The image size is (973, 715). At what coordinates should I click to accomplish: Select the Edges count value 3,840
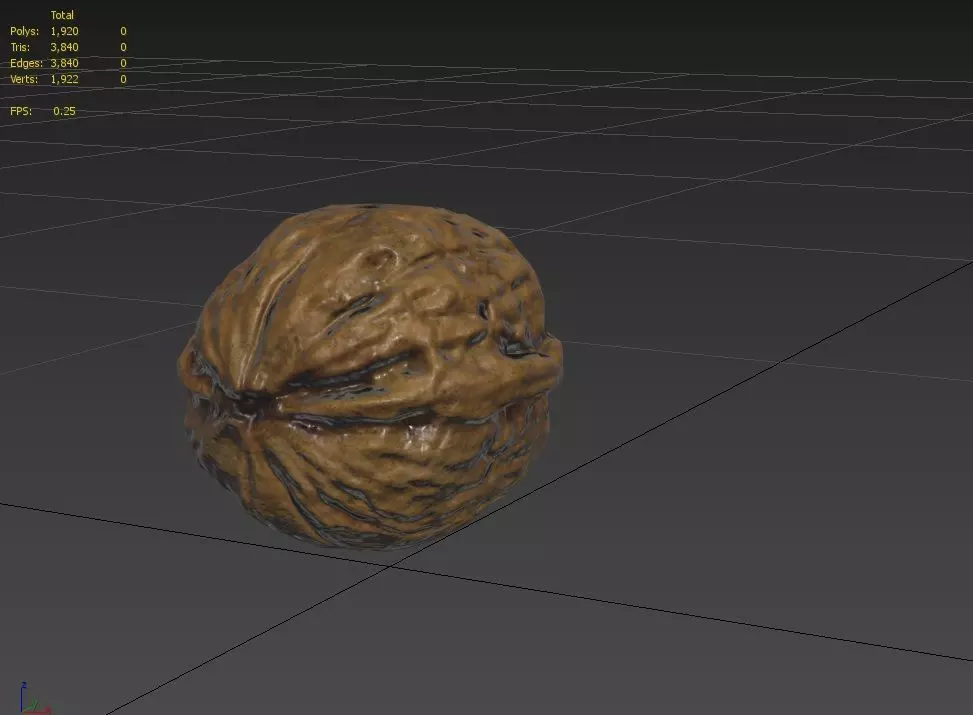65,63
